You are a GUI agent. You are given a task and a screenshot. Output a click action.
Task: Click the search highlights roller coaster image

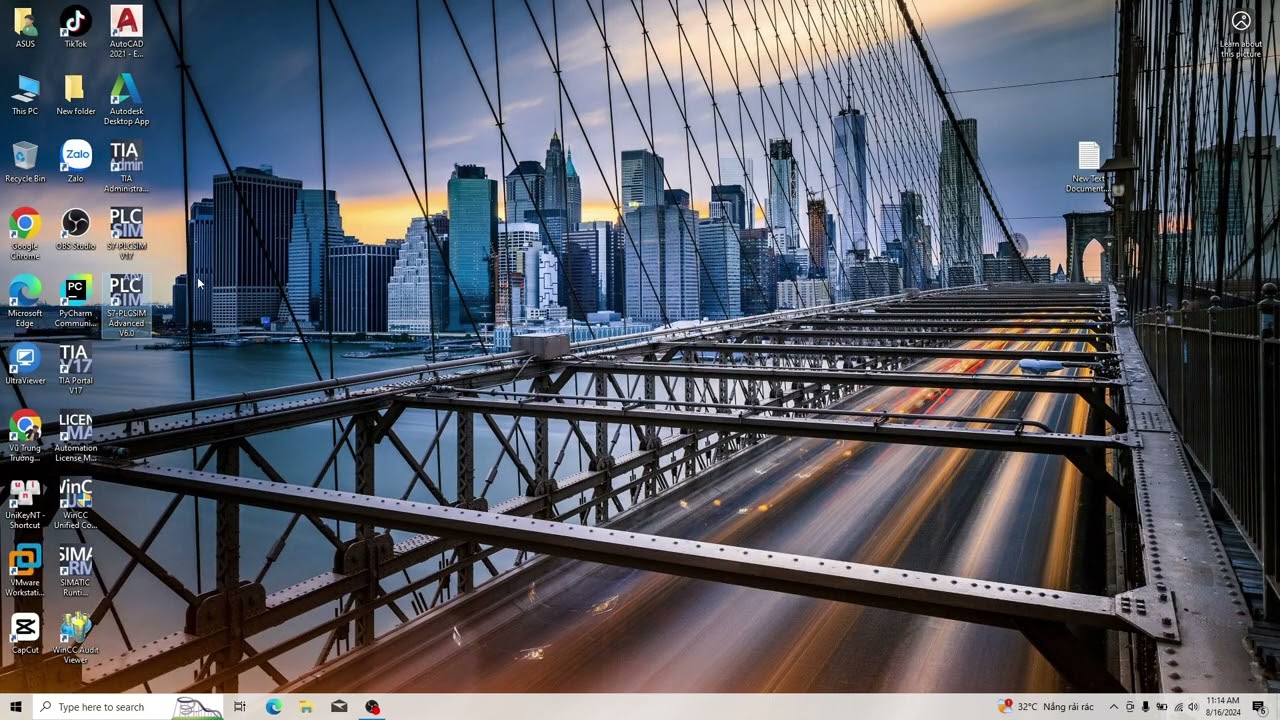point(198,707)
